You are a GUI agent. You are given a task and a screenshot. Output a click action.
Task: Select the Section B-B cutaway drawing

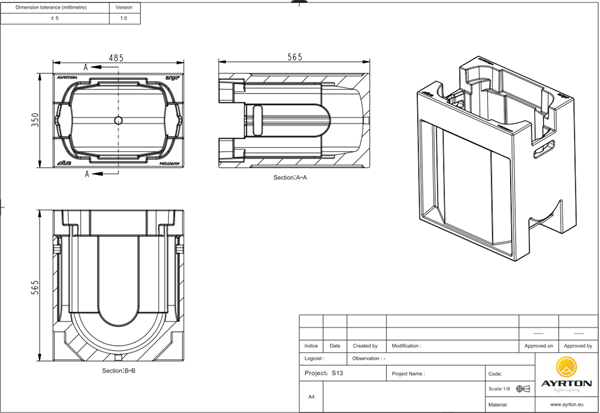pos(118,285)
